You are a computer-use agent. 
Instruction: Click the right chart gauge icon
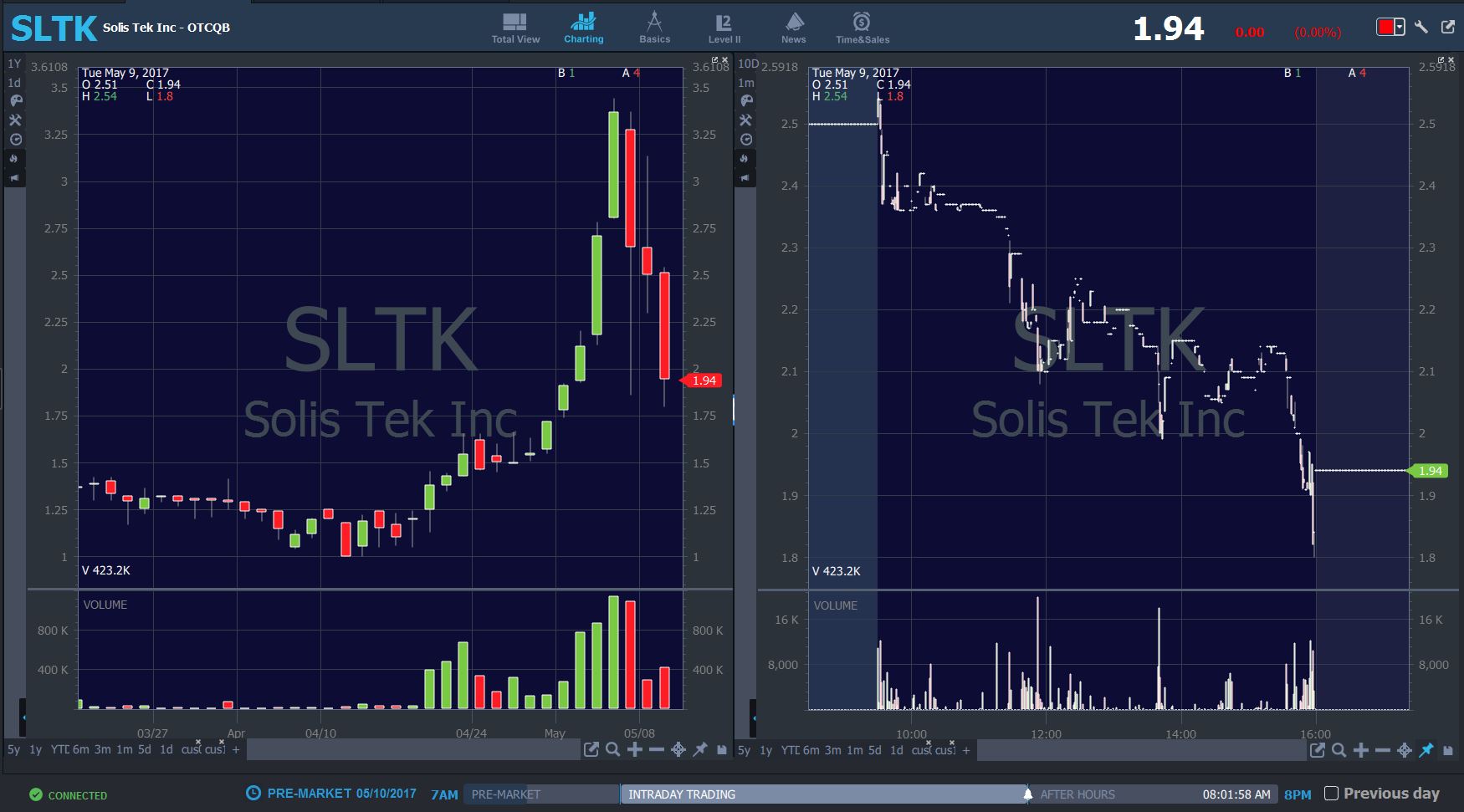(x=746, y=140)
